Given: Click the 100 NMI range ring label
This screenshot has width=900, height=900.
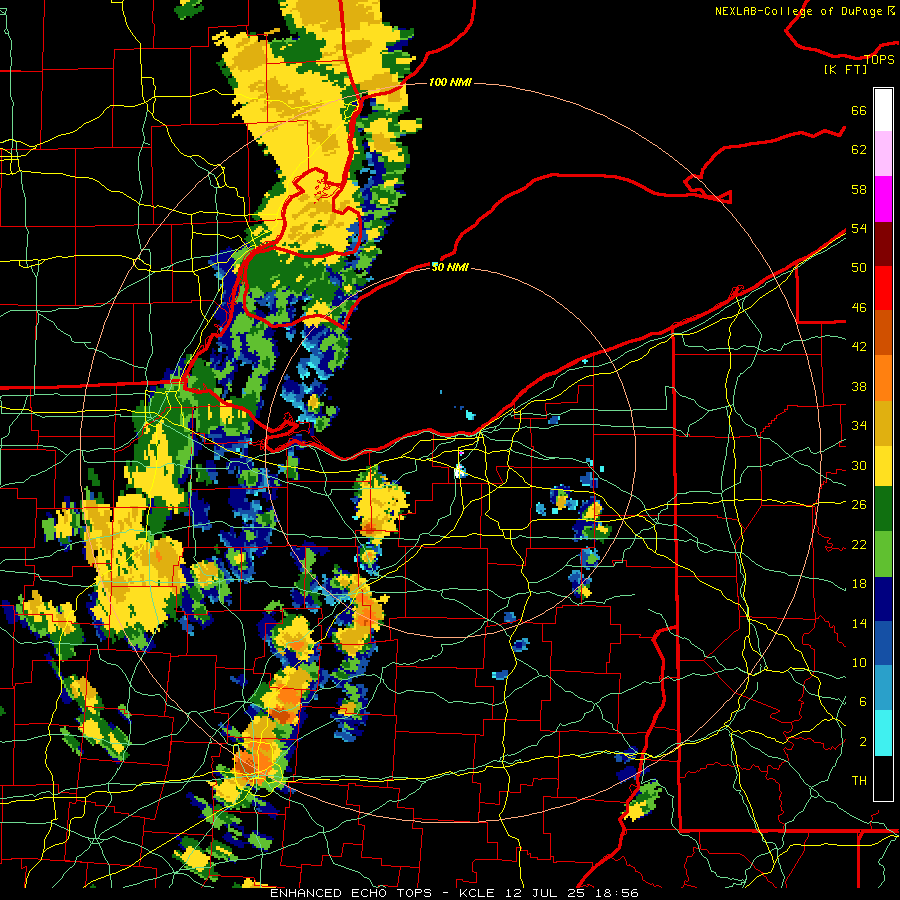Looking at the screenshot, I should point(450,83).
